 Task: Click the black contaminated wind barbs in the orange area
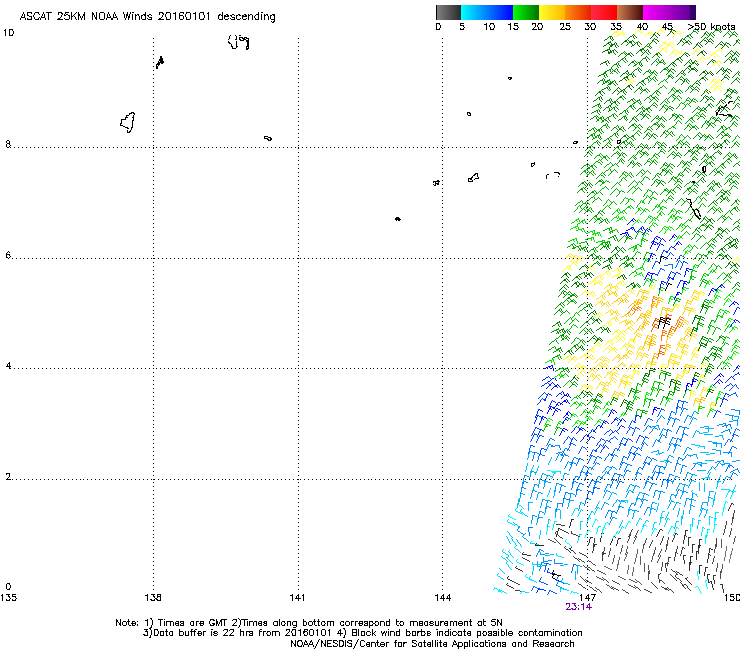(x=664, y=322)
